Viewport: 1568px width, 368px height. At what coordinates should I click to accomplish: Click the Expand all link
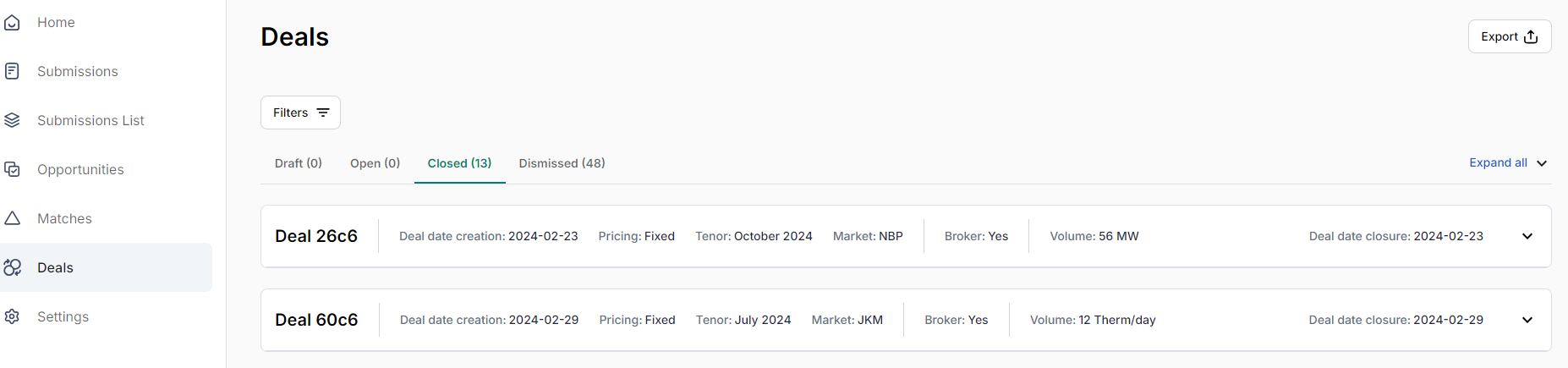(1498, 162)
